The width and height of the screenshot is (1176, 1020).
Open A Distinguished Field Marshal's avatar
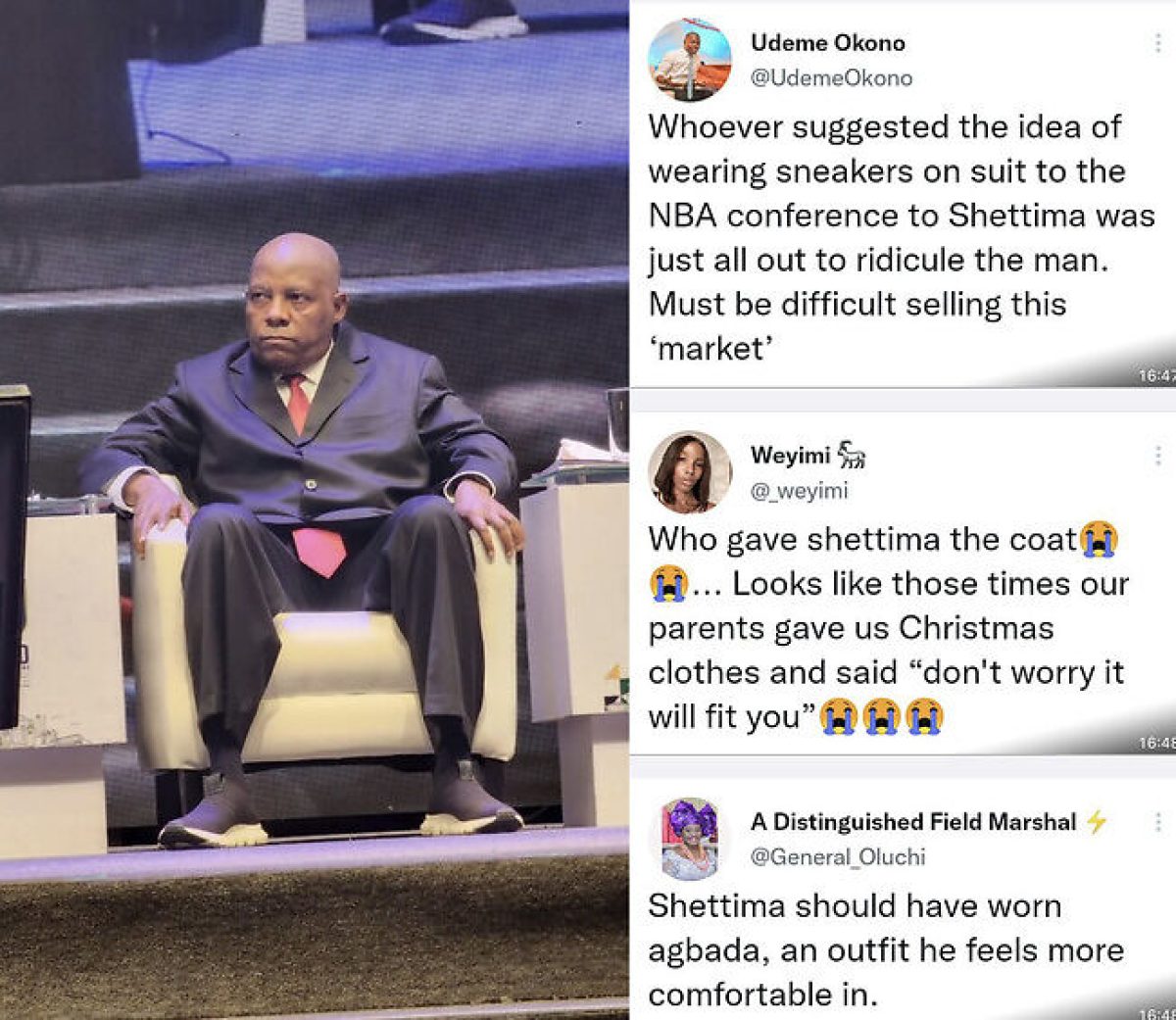tap(690, 839)
